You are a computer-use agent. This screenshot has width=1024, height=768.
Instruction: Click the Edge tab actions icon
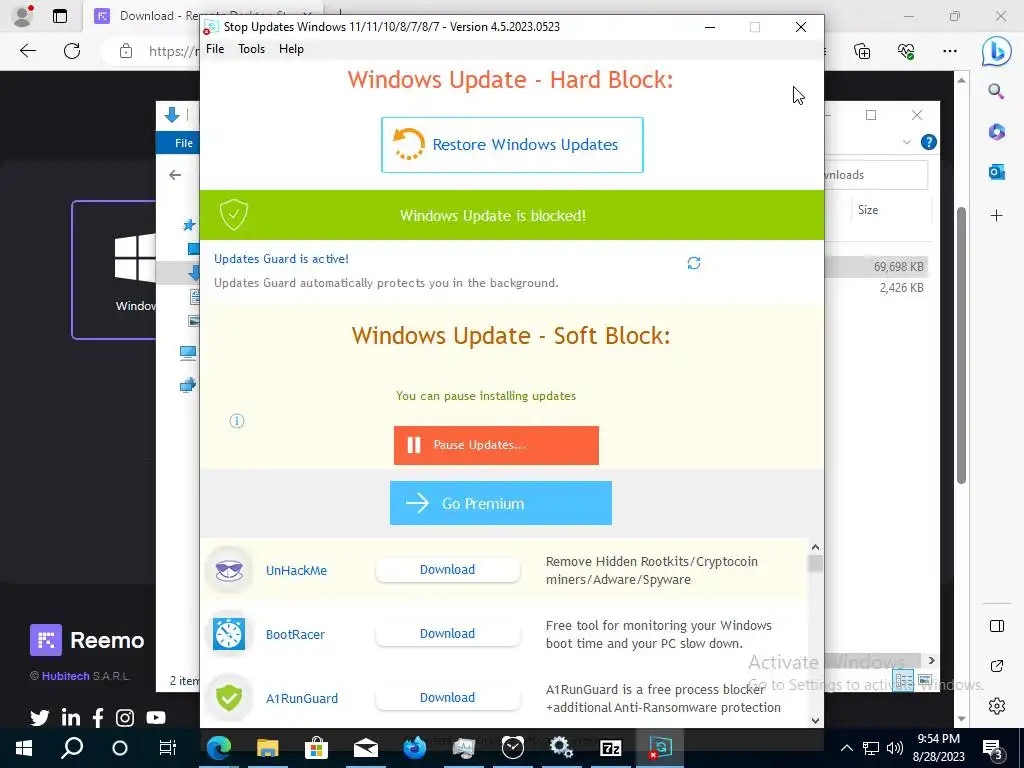point(60,16)
